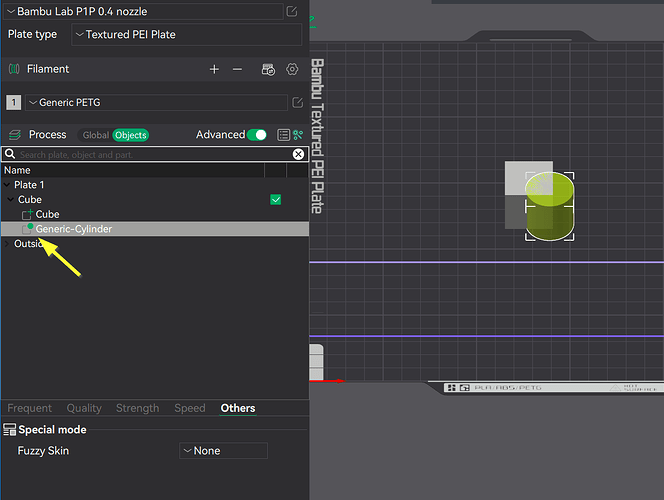Click the AMS filament sync icon
The height and width of the screenshot is (500, 664).
(x=268, y=69)
